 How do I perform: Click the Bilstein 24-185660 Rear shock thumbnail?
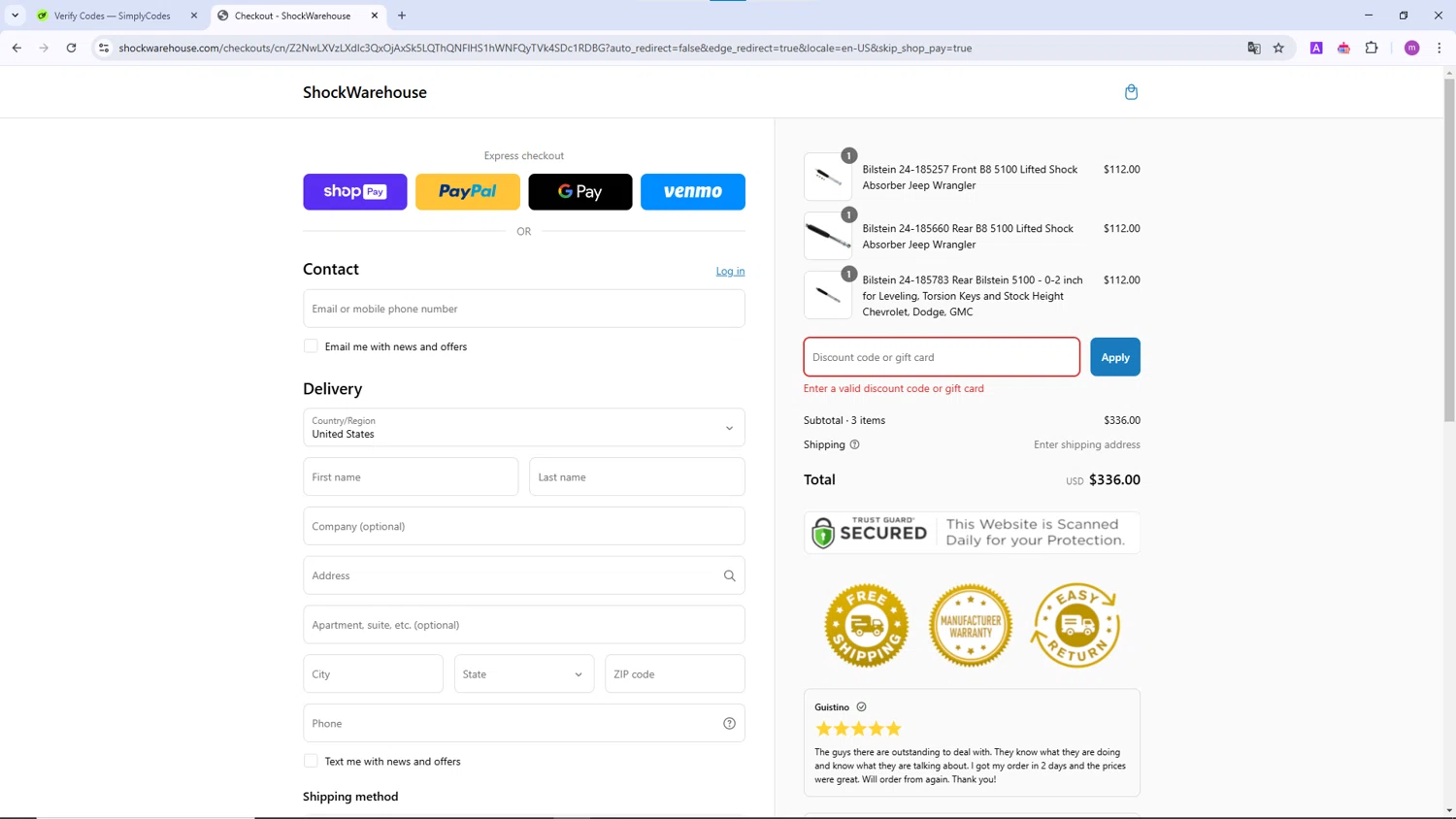[828, 236]
